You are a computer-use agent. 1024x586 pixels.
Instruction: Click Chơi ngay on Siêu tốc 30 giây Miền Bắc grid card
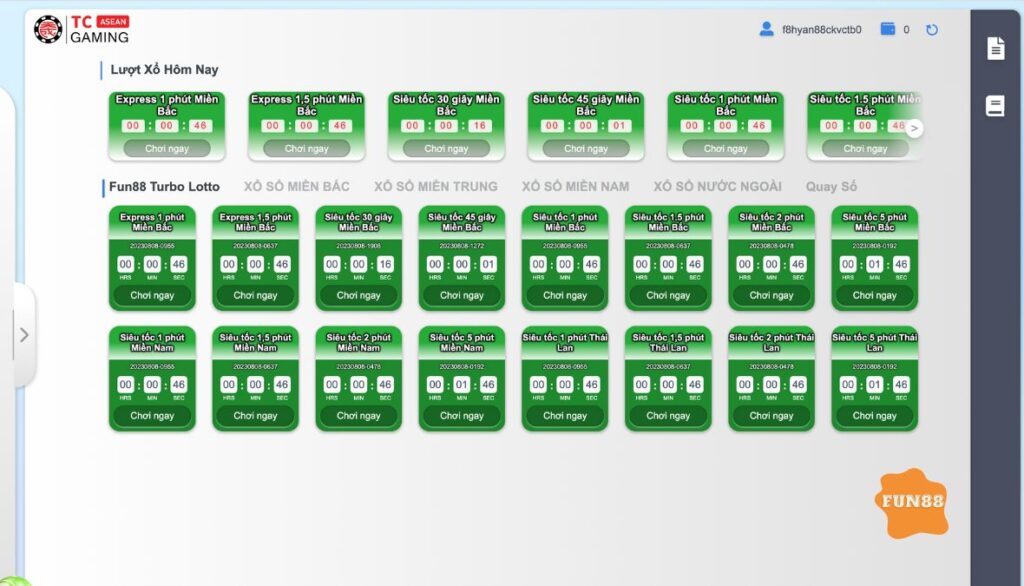359,295
